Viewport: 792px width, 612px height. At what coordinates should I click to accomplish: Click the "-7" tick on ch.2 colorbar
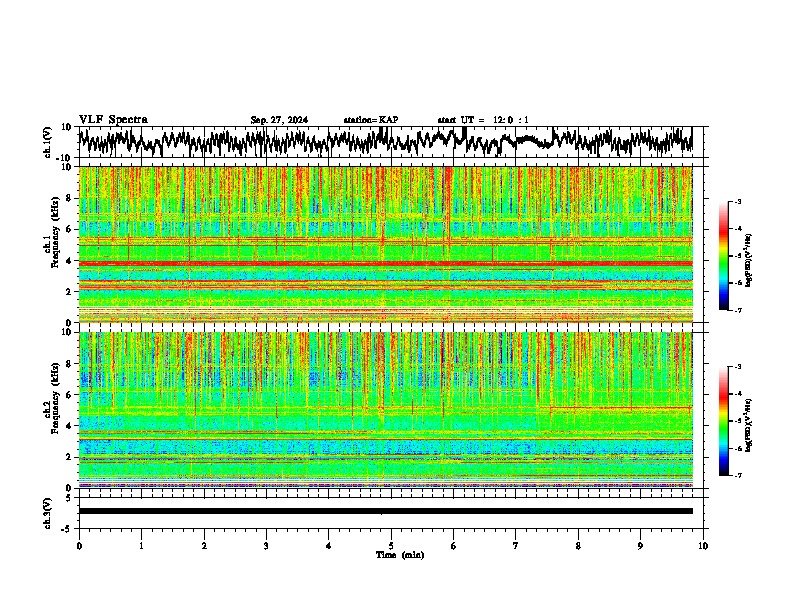coord(737,475)
